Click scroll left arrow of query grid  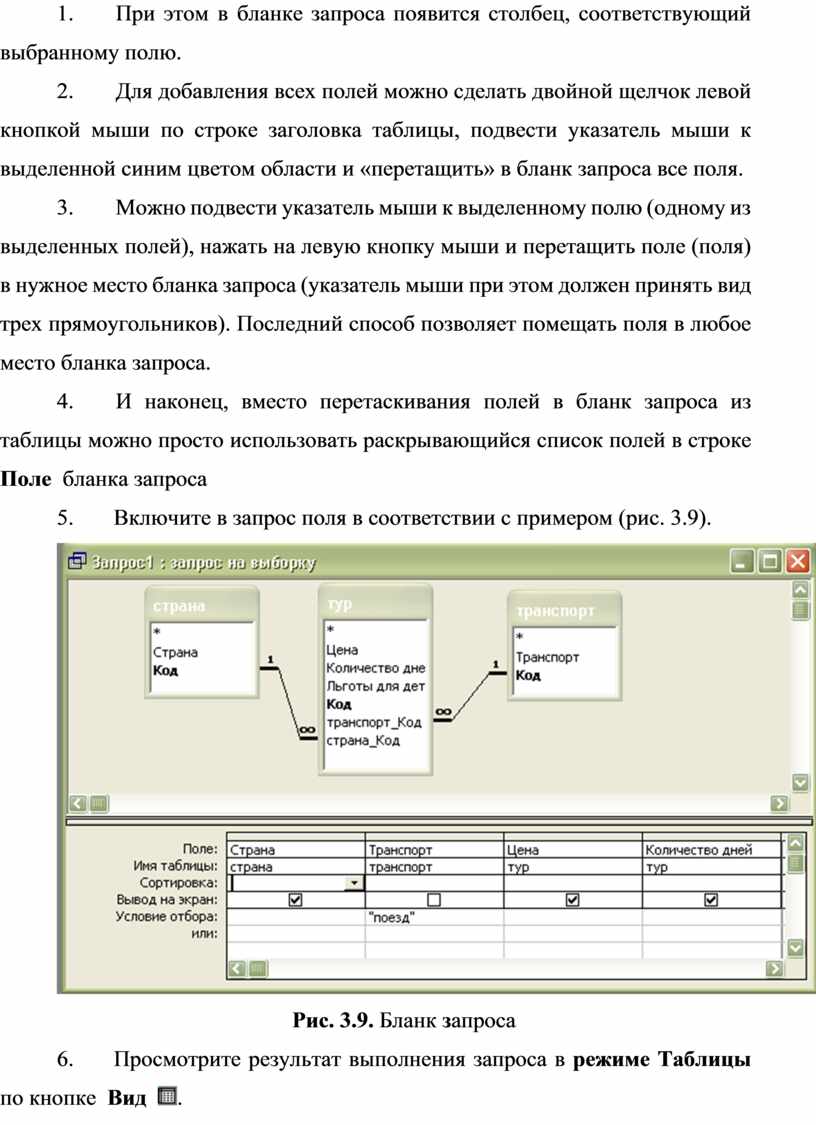(x=236, y=969)
